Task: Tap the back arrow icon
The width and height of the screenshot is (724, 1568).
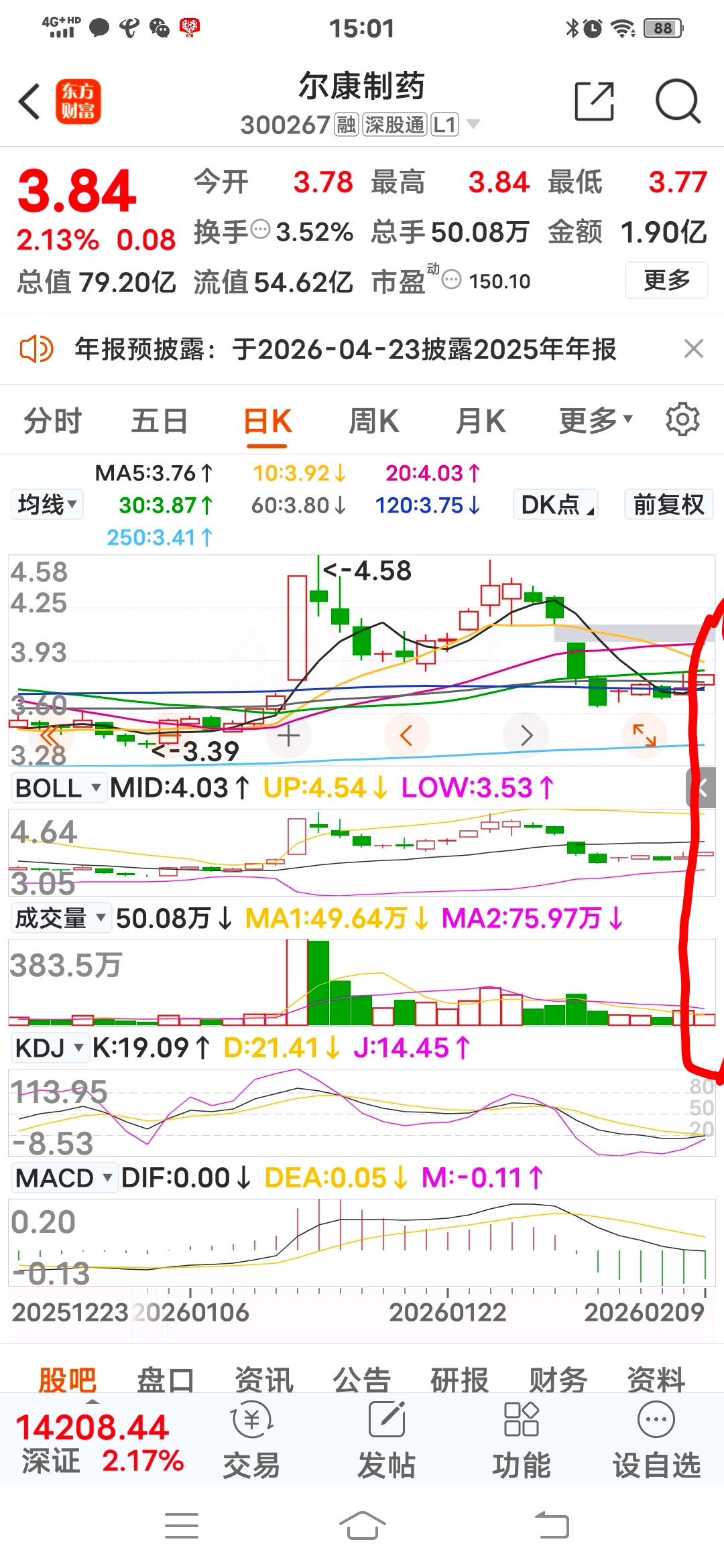Action: pos(29,102)
